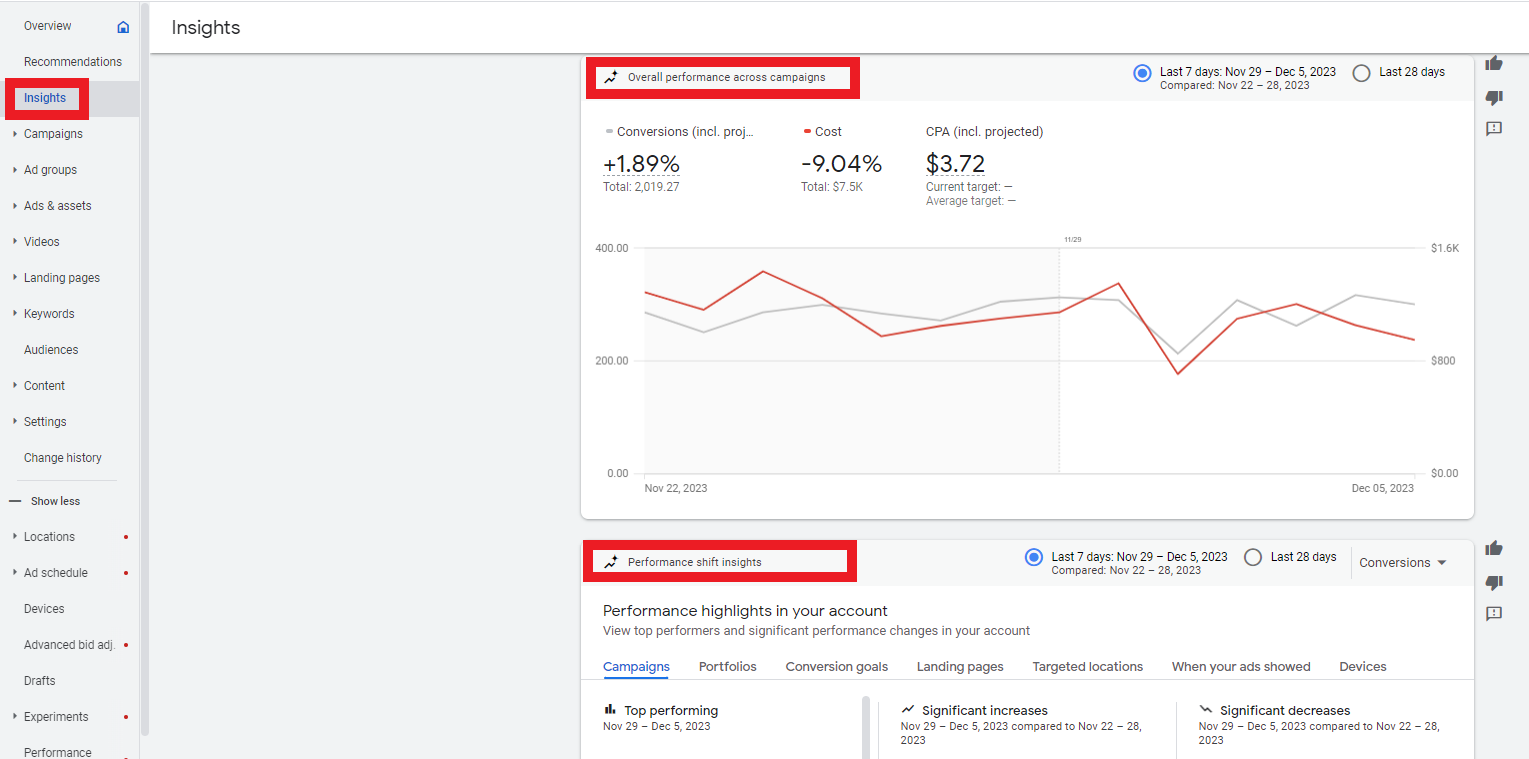This screenshot has width=1529, height=759.
Task: Click the thumbs up icon near overall performance chart
Action: click(x=1494, y=63)
